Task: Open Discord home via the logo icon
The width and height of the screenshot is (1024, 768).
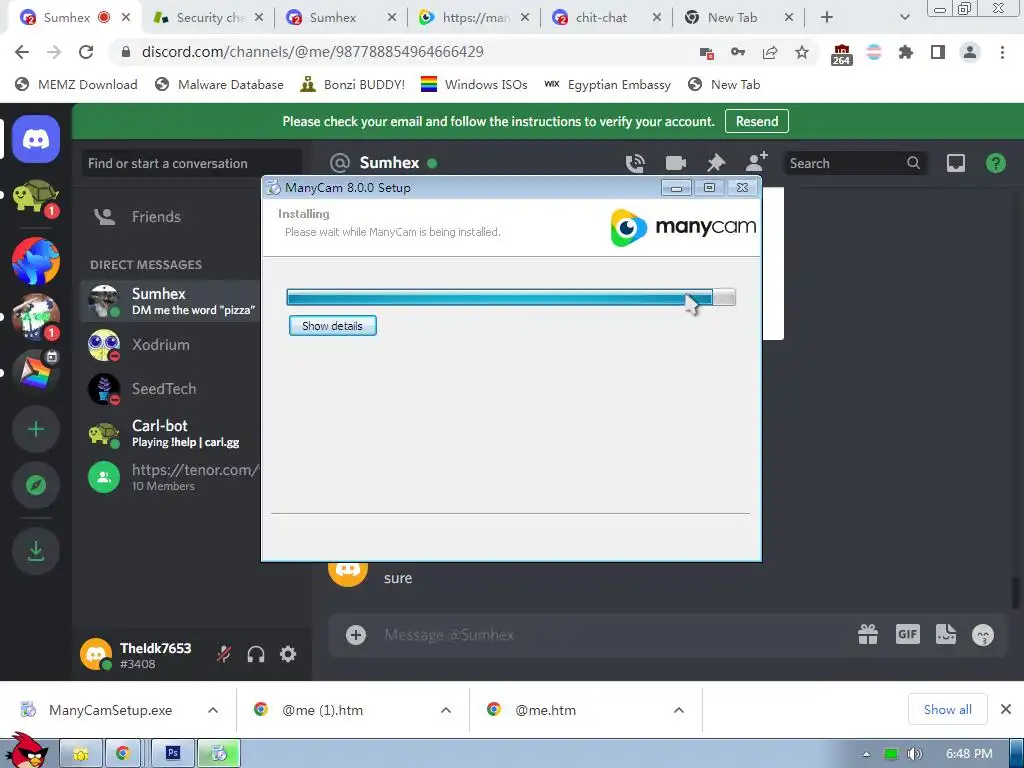Action: point(36,138)
